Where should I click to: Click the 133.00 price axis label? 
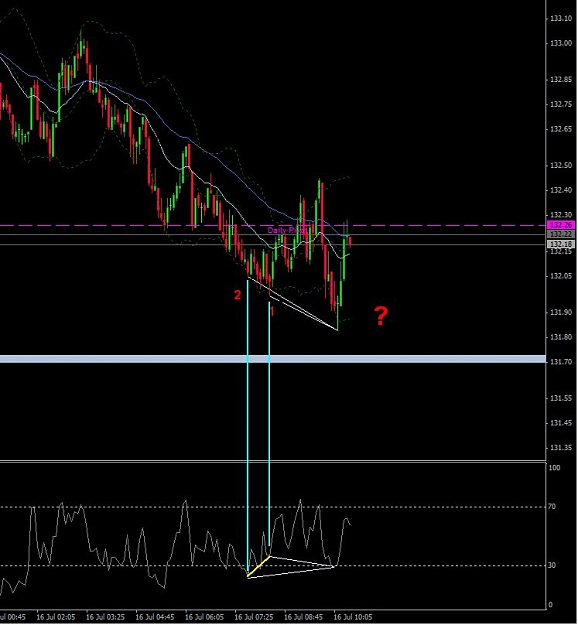tap(560, 43)
